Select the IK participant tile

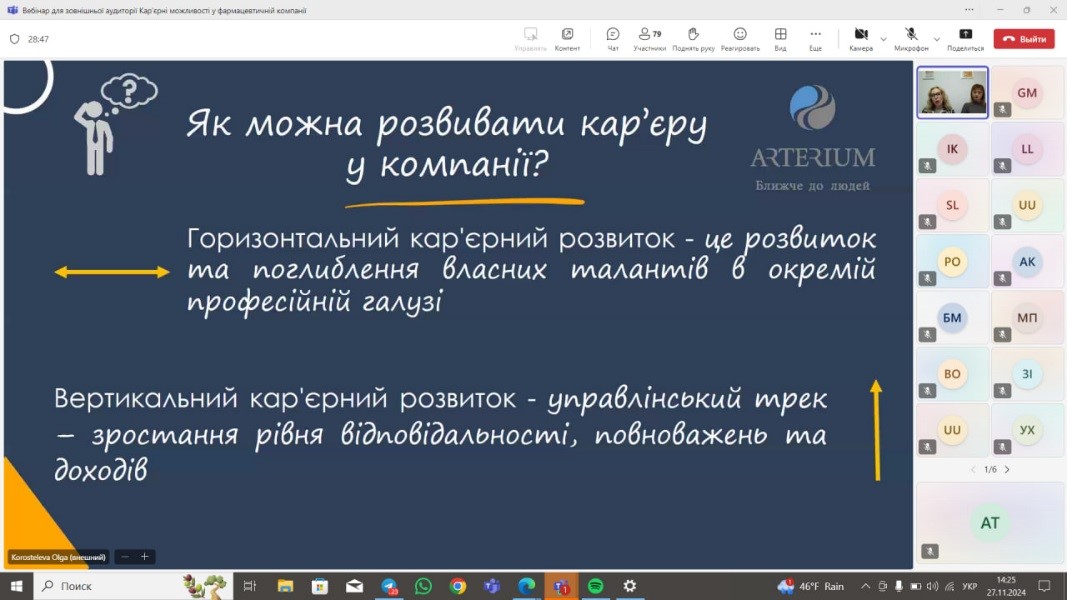952,149
